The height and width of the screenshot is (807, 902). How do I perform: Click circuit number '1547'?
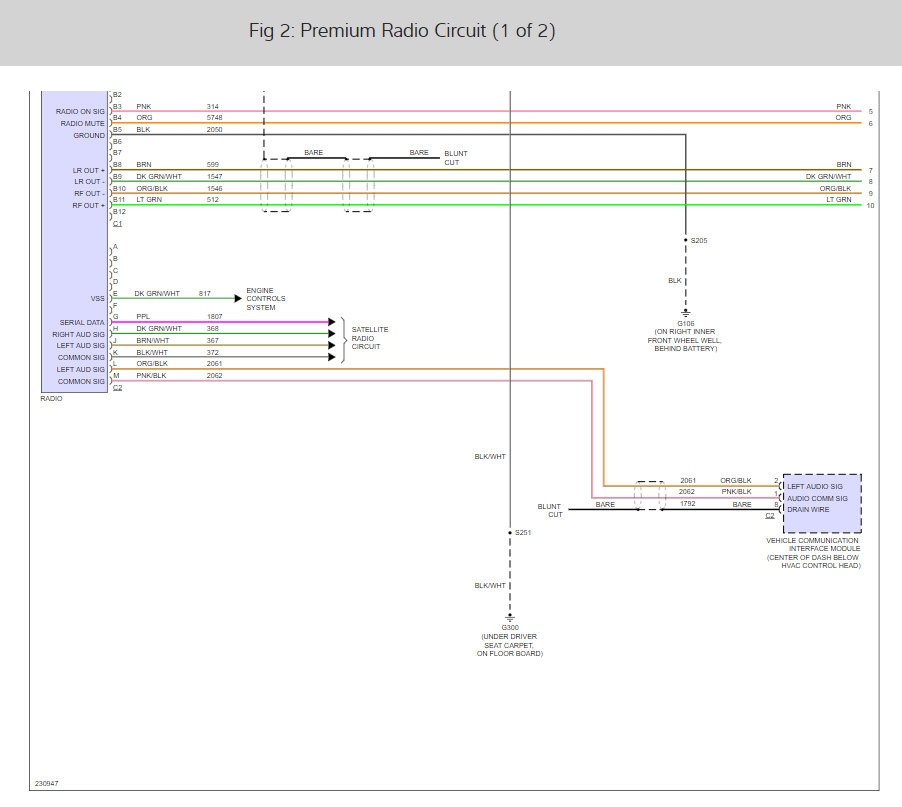[215, 177]
